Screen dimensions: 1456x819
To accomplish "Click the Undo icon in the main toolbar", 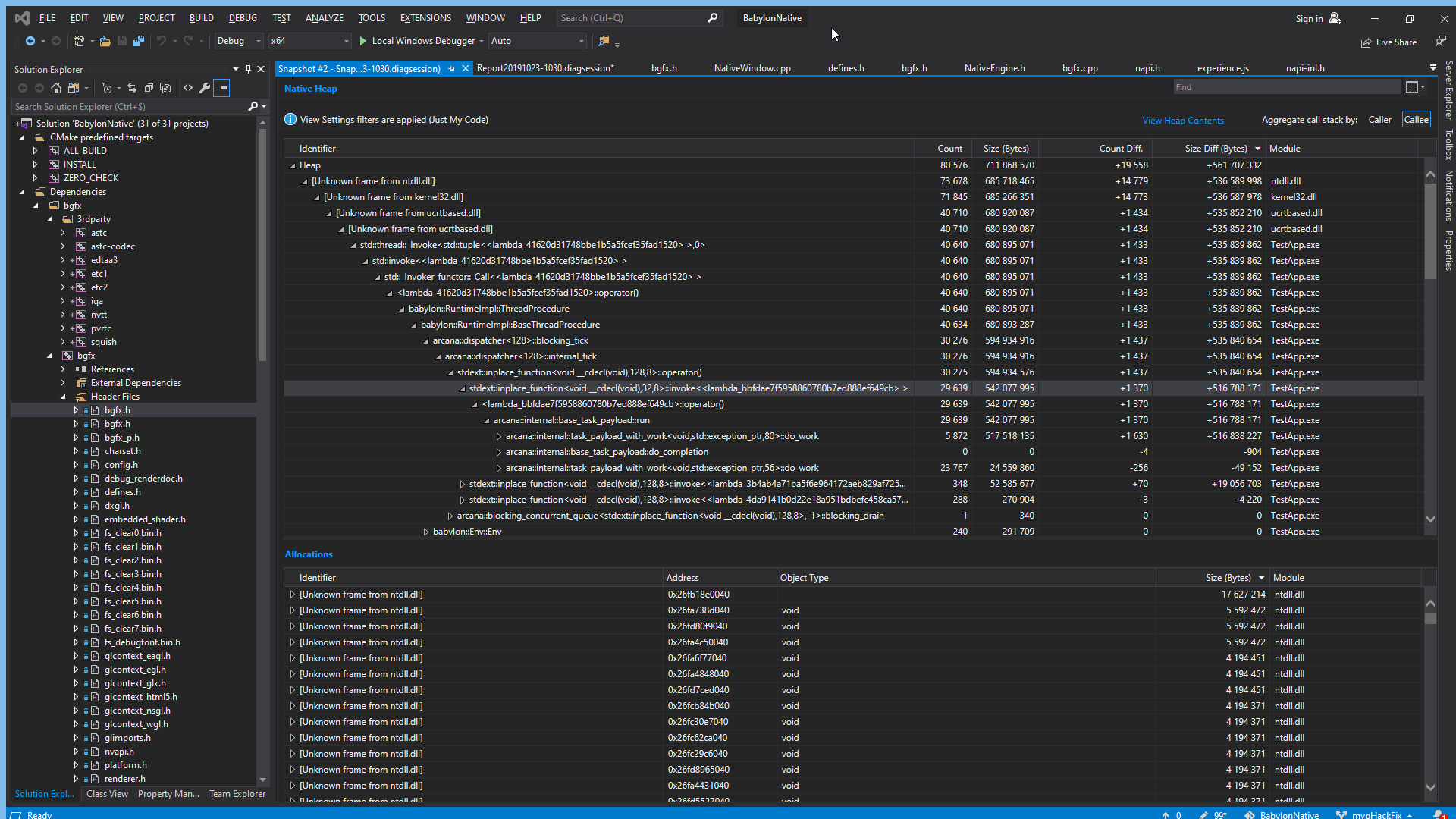I will point(162,41).
